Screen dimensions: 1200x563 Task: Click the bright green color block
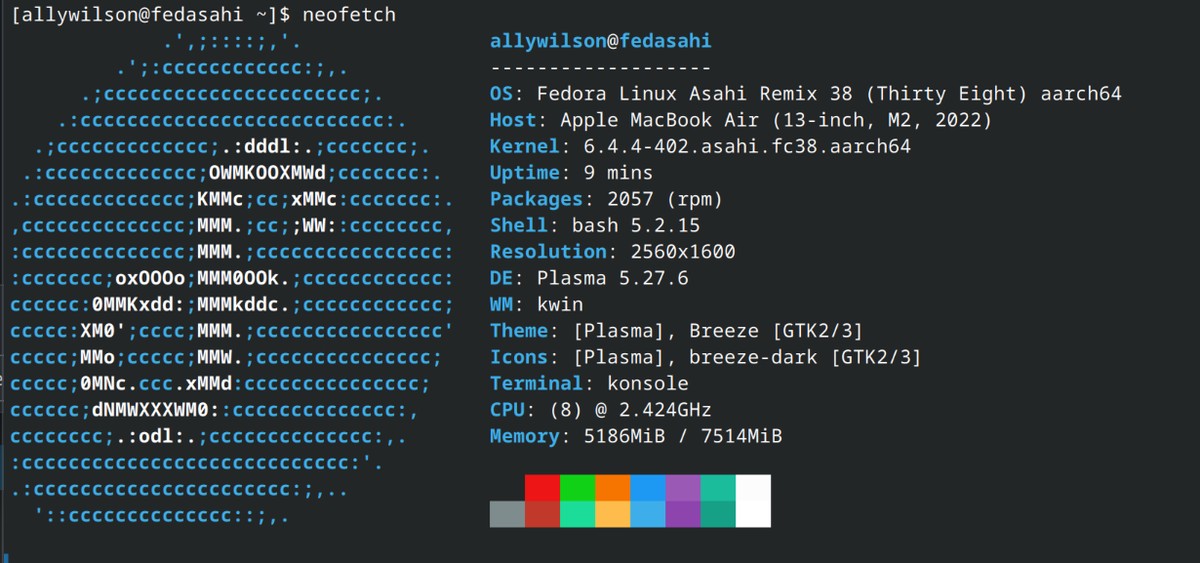(x=577, y=488)
